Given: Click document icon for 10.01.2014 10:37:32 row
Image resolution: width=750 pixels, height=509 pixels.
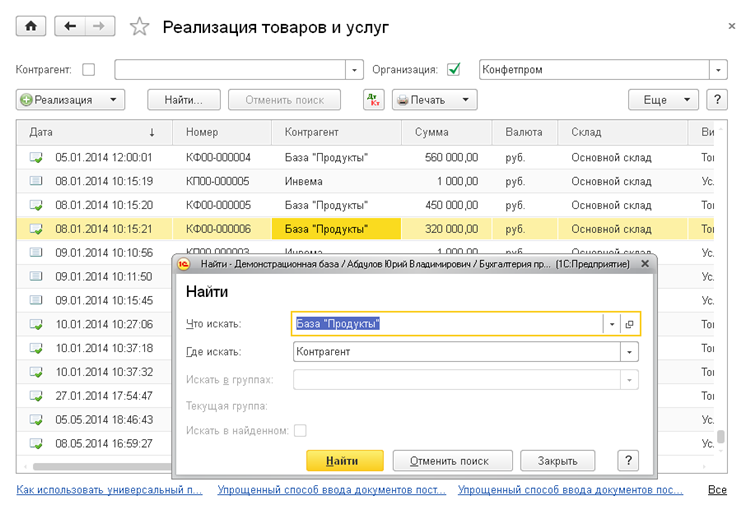Looking at the screenshot, I should coord(36,372).
